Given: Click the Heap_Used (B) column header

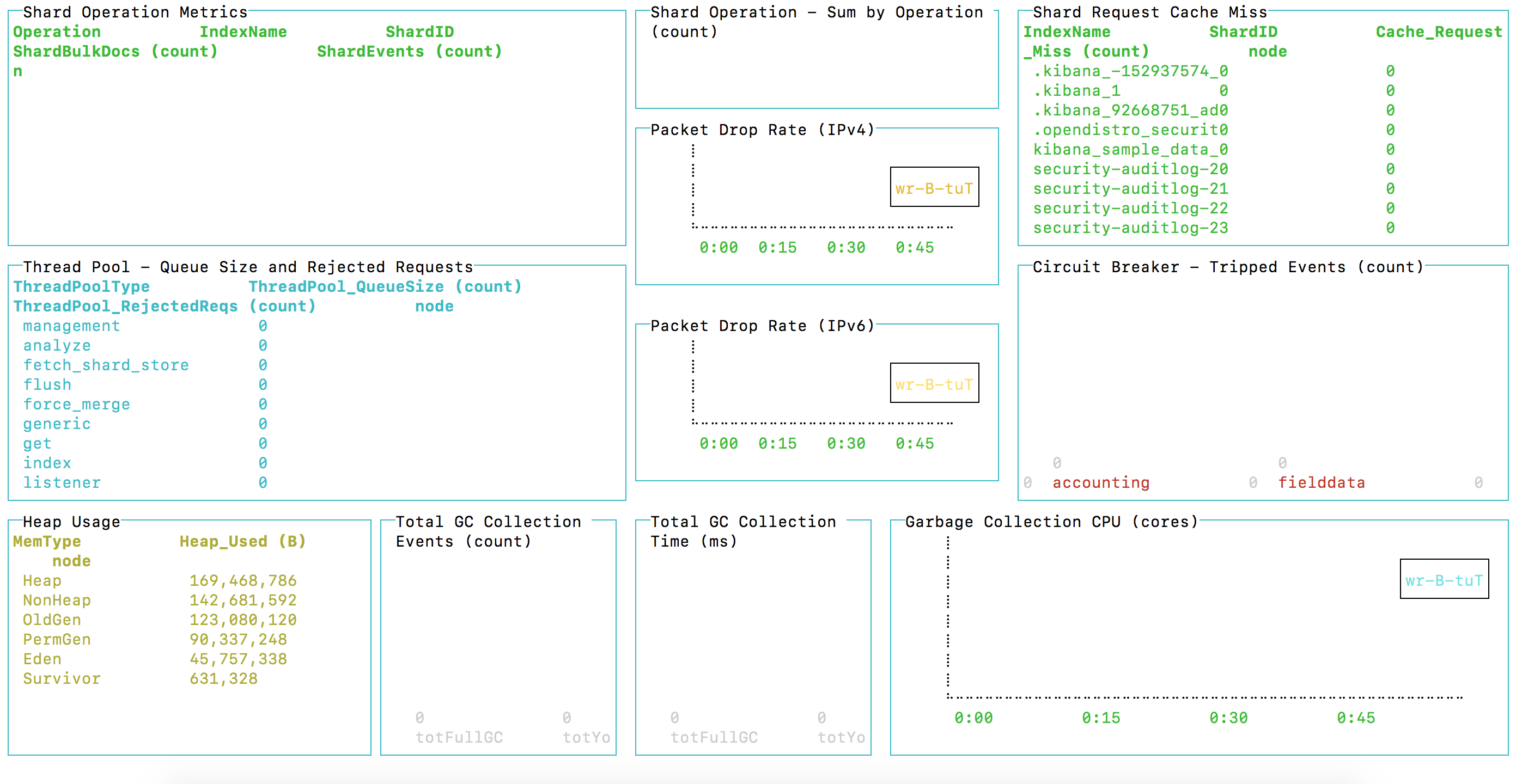Looking at the screenshot, I should click(243, 541).
